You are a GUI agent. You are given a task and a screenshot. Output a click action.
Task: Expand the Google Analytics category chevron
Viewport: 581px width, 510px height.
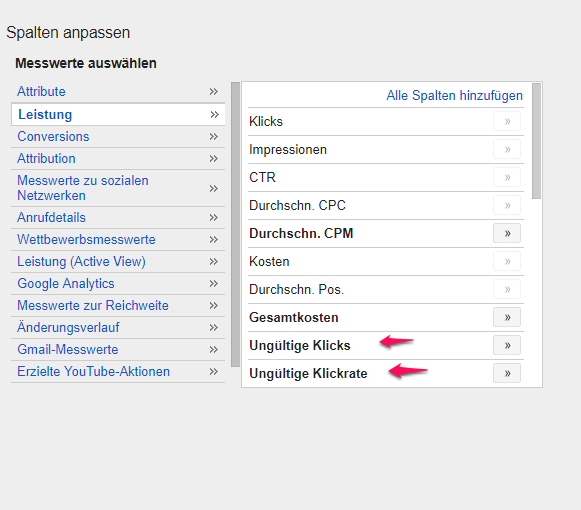(213, 284)
